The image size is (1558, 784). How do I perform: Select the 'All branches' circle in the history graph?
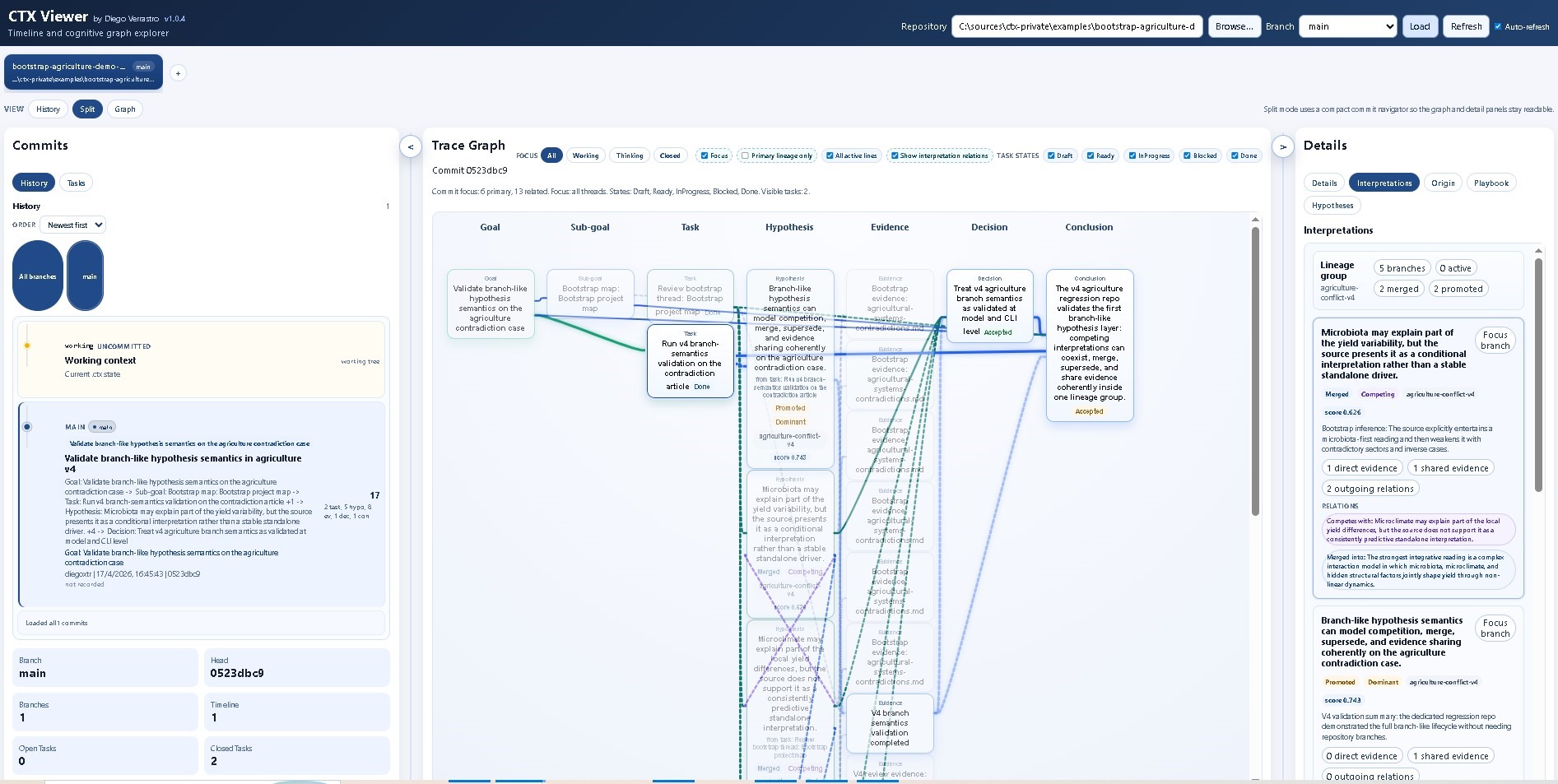(37, 276)
